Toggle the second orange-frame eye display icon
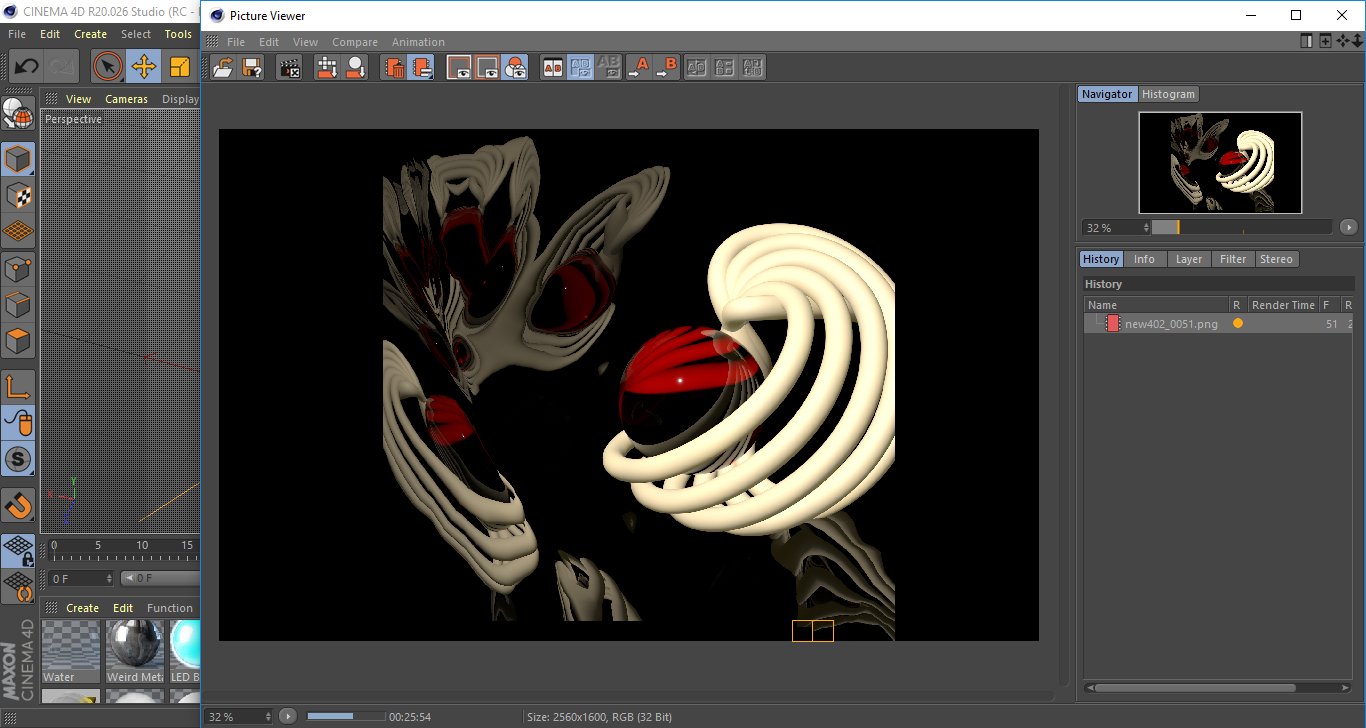Viewport: 1366px width, 728px height. [x=487, y=67]
